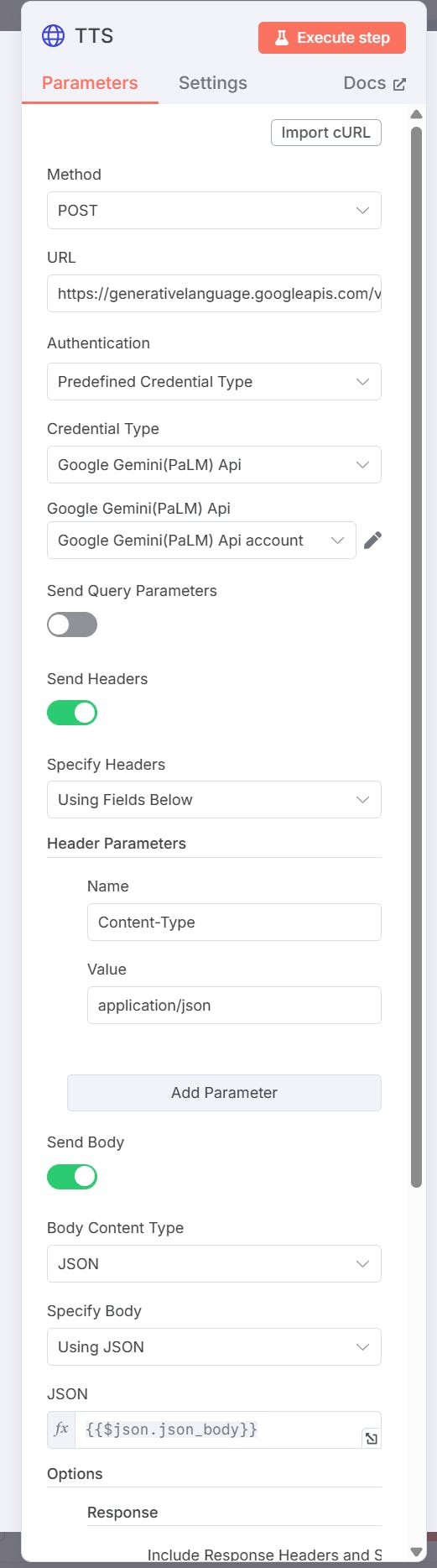Click the scroll down arrow at the panel bottom
The image size is (437, 1568).
416,1552
